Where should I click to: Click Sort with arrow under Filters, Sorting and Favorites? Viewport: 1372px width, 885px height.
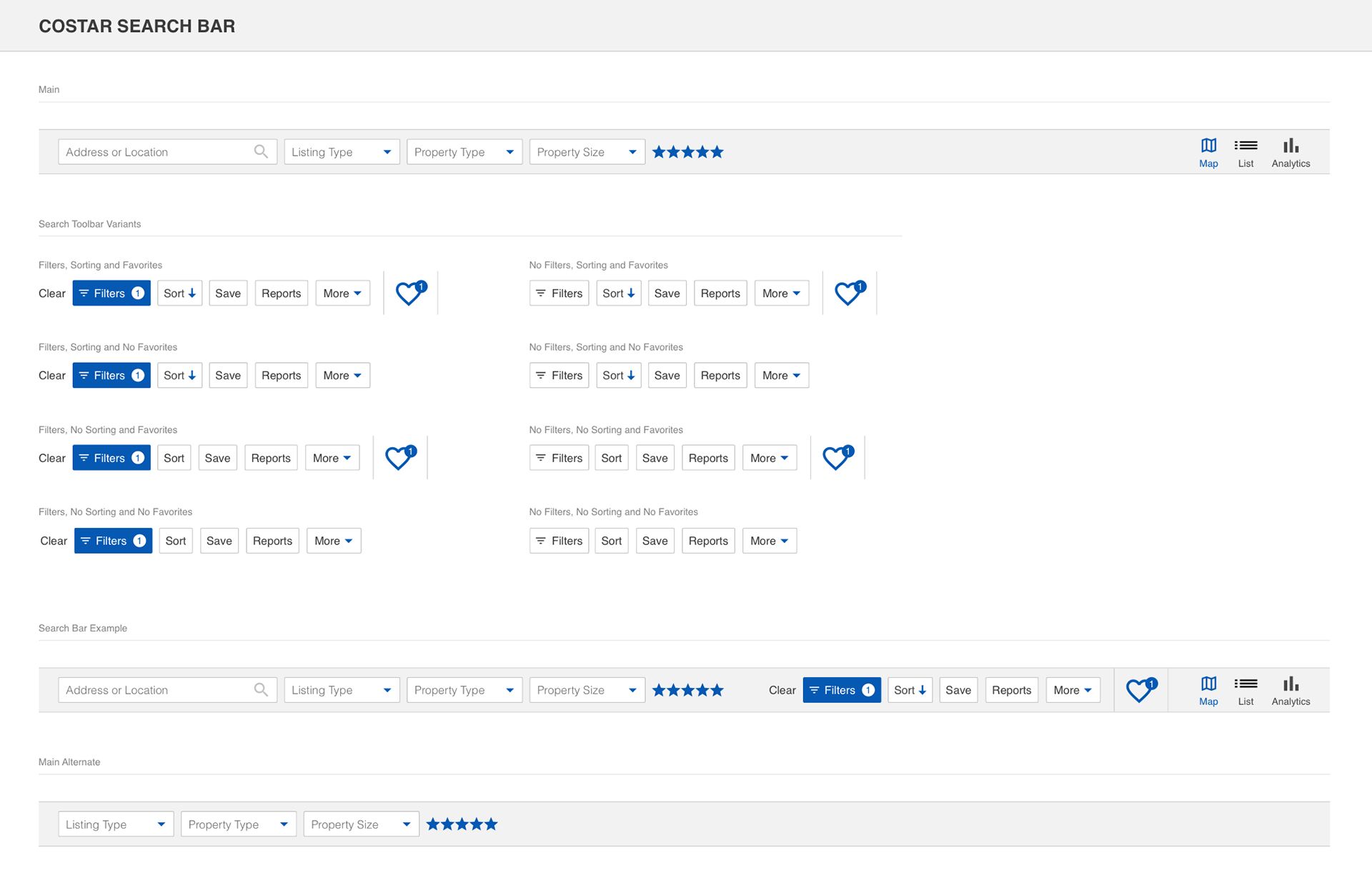point(180,293)
